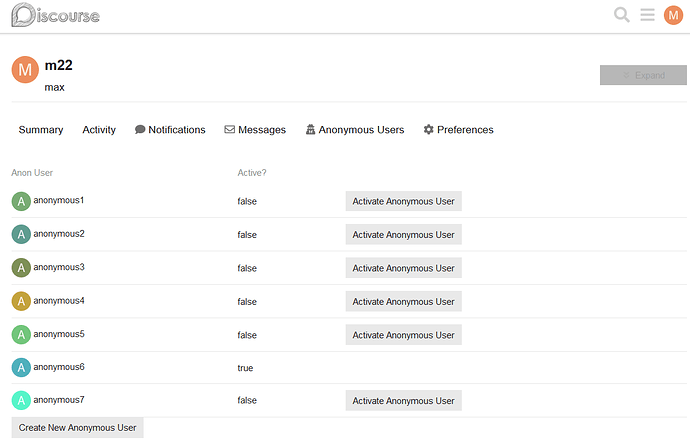
Task: Click the 'false' status for anonymous4
Action: (247, 302)
